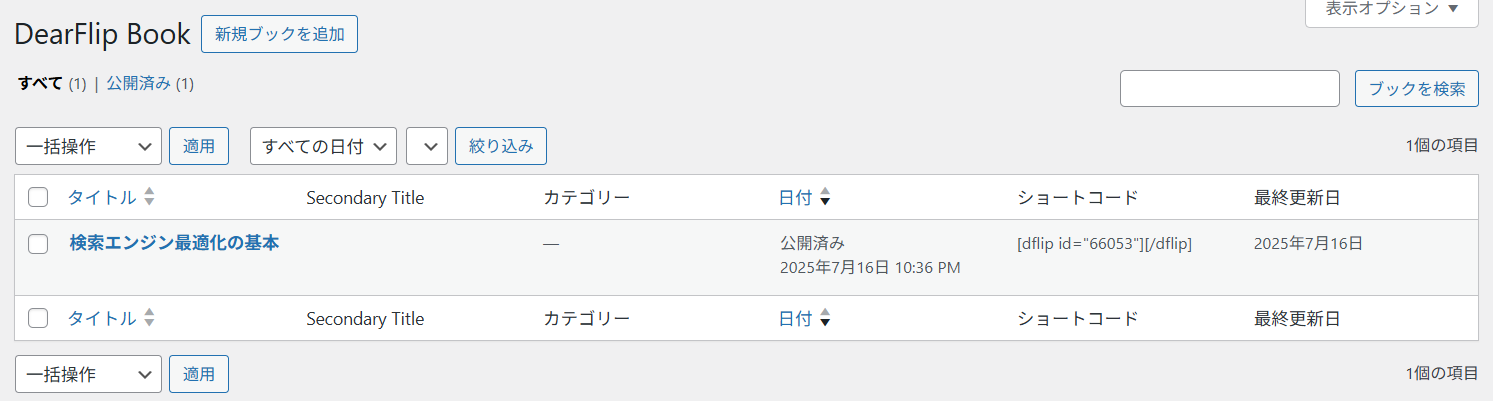Tick the select-all checkbox in table footer

[x=38, y=319]
